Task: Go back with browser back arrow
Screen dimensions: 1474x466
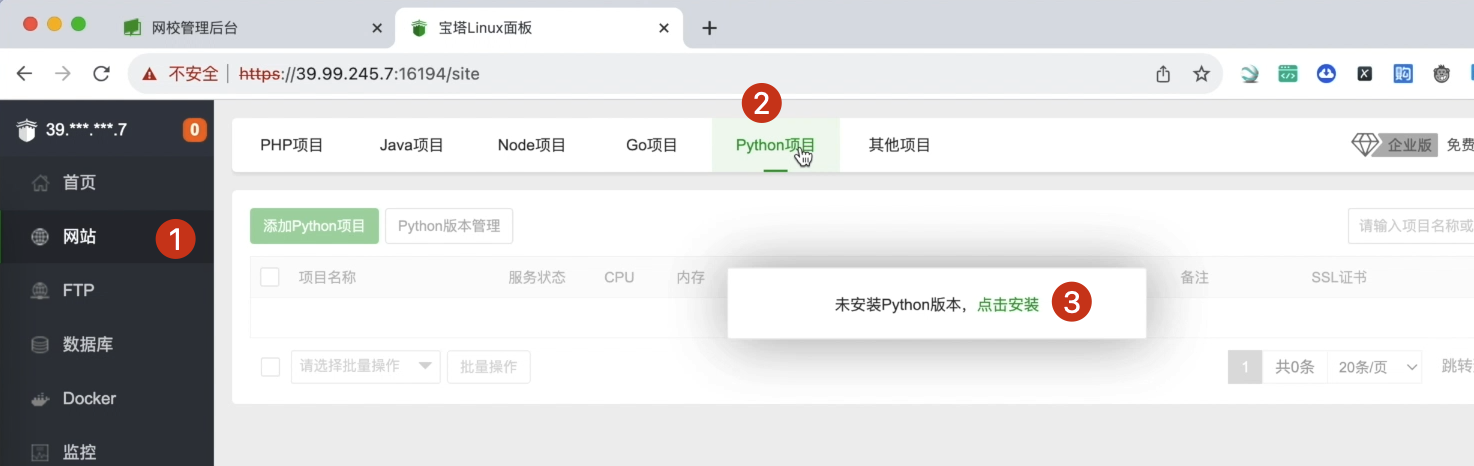Action: tap(24, 73)
